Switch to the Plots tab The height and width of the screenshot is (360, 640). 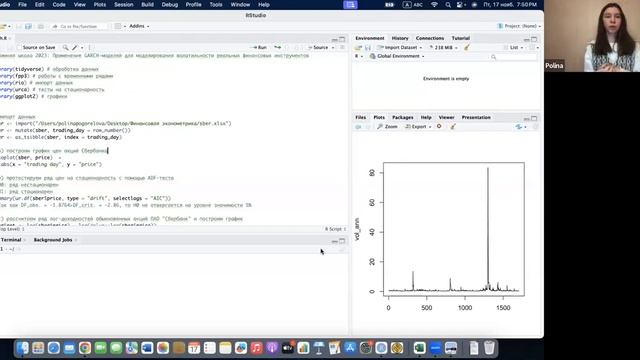[x=379, y=117]
